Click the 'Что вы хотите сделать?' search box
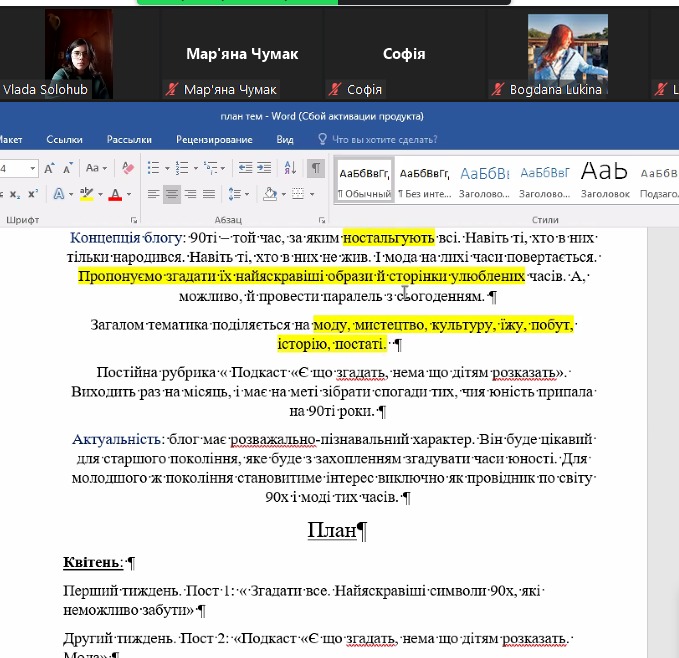Image resolution: width=679 pixels, height=658 pixels. (385, 140)
